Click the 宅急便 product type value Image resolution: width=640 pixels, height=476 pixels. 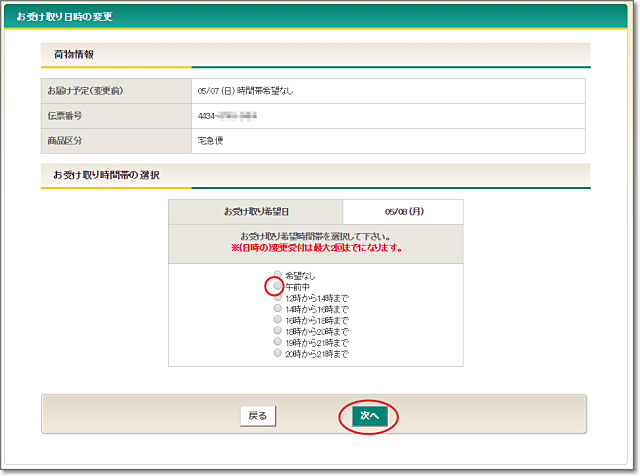(x=212, y=140)
